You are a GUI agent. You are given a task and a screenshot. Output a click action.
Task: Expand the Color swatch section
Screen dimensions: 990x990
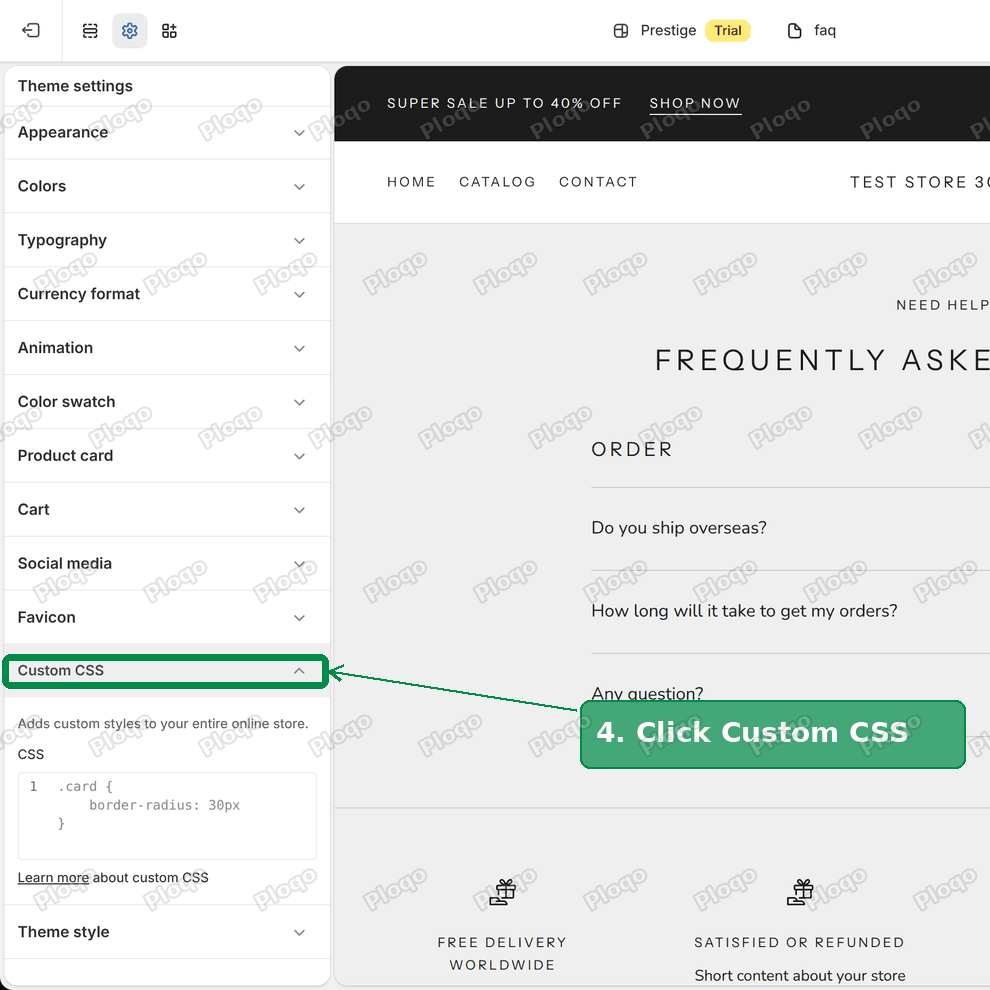point(167,402)
